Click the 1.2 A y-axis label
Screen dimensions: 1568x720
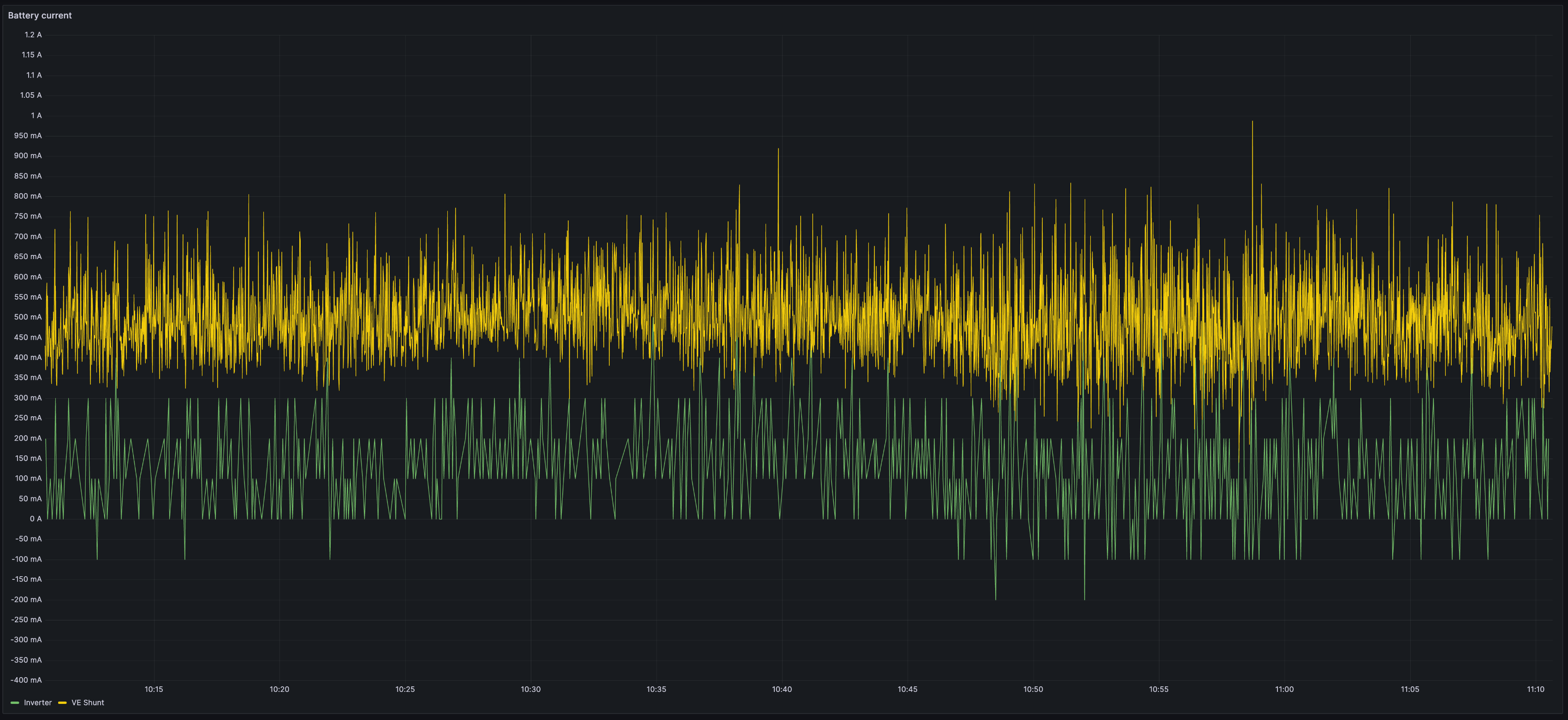33,35
